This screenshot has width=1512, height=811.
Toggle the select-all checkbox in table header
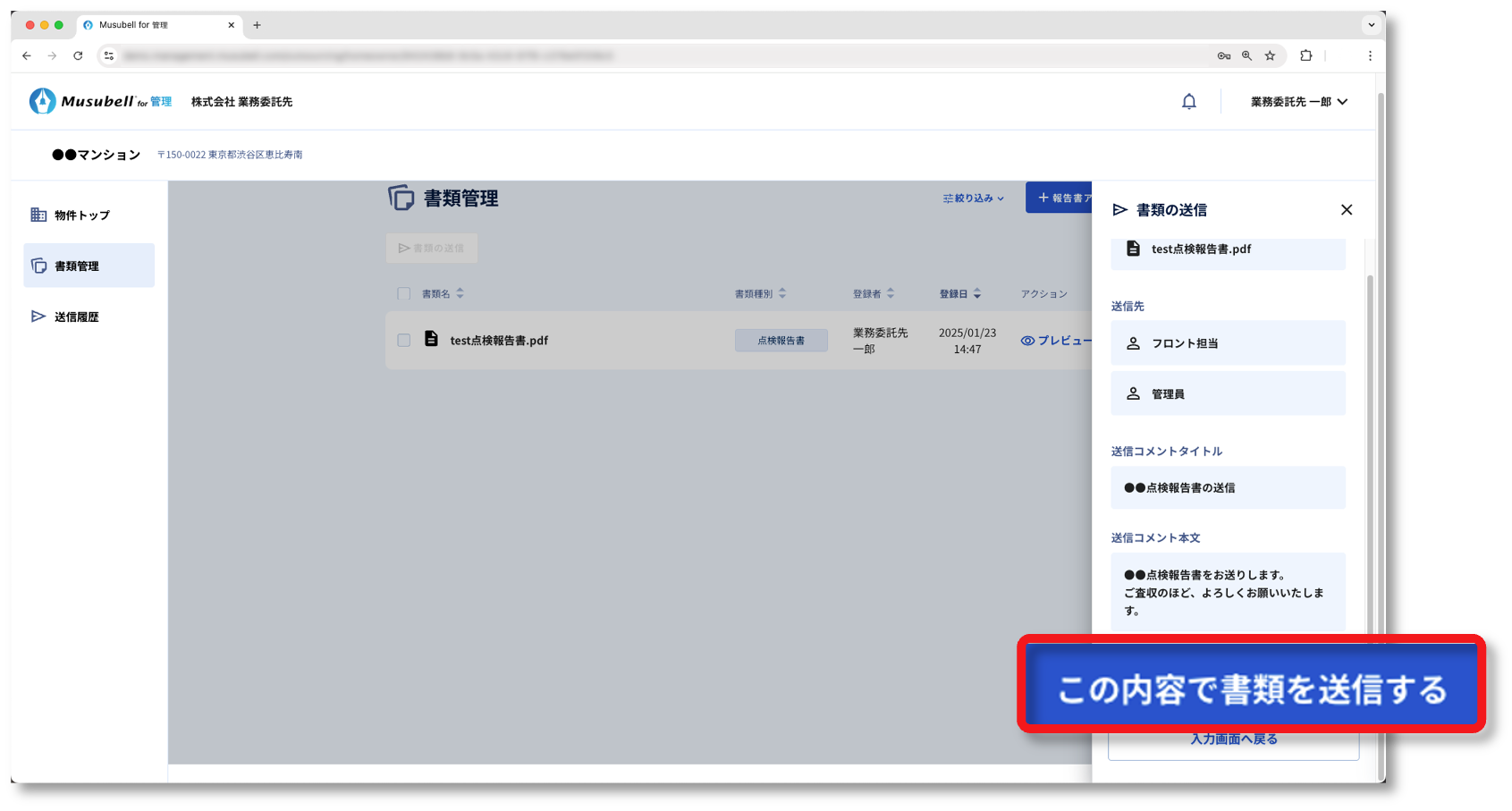pos(404,293)
